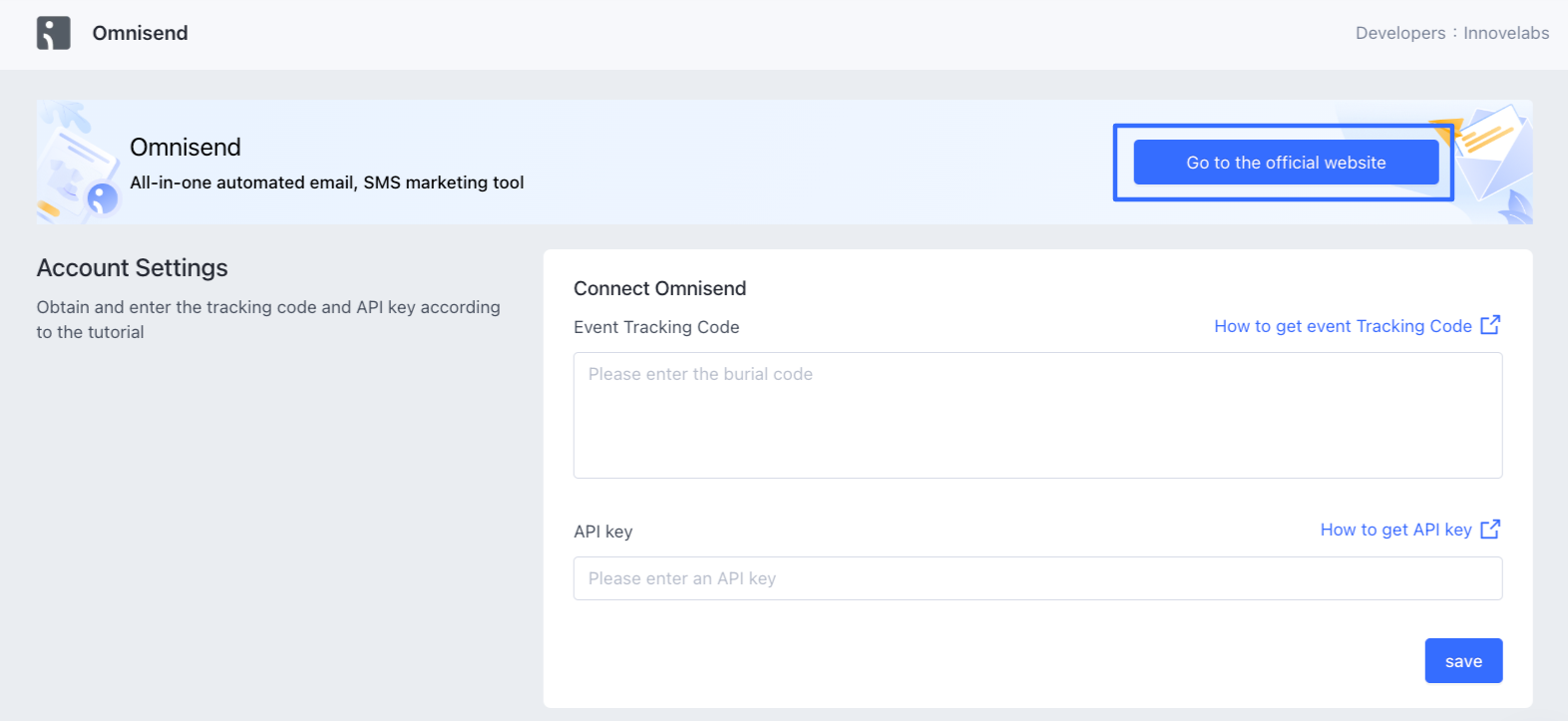Click the tutorial description under Account Settings
The width and height of the screenshot is (1568, 721).
(268, 319)
